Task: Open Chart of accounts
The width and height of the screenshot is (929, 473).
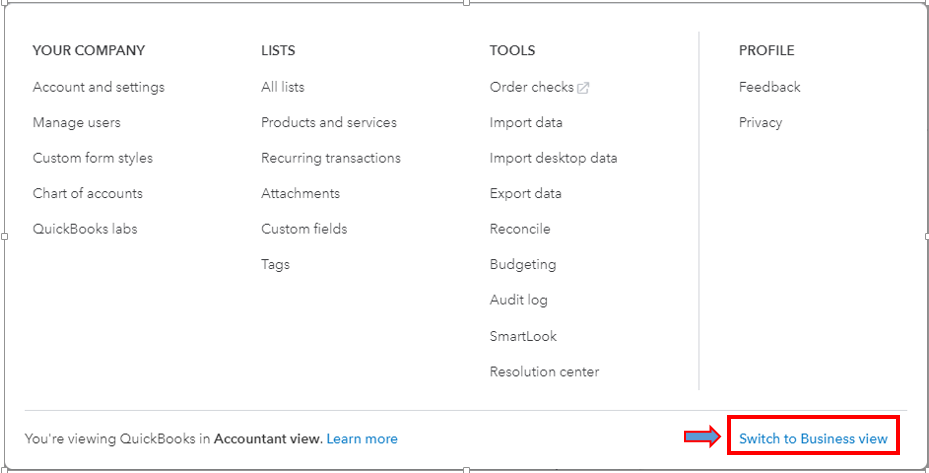Action: click(x=88, y=193)
